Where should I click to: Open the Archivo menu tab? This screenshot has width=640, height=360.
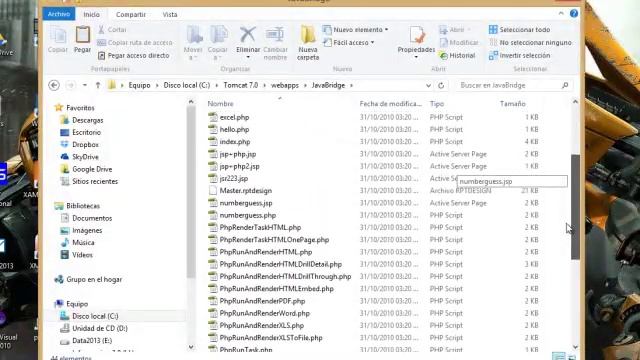(x=59, y=14)
